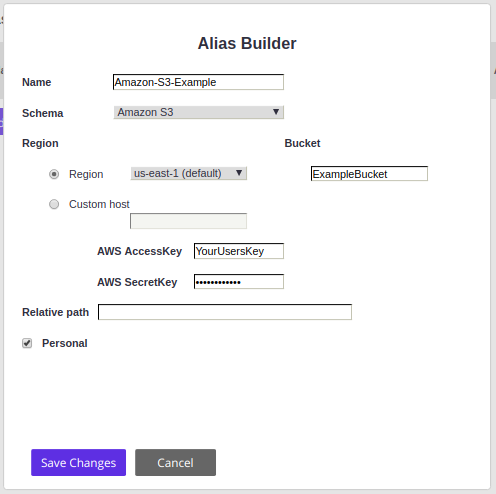Click the Custom host text field
The width and height of the screenshot is (496, 494).
[188, 221]
